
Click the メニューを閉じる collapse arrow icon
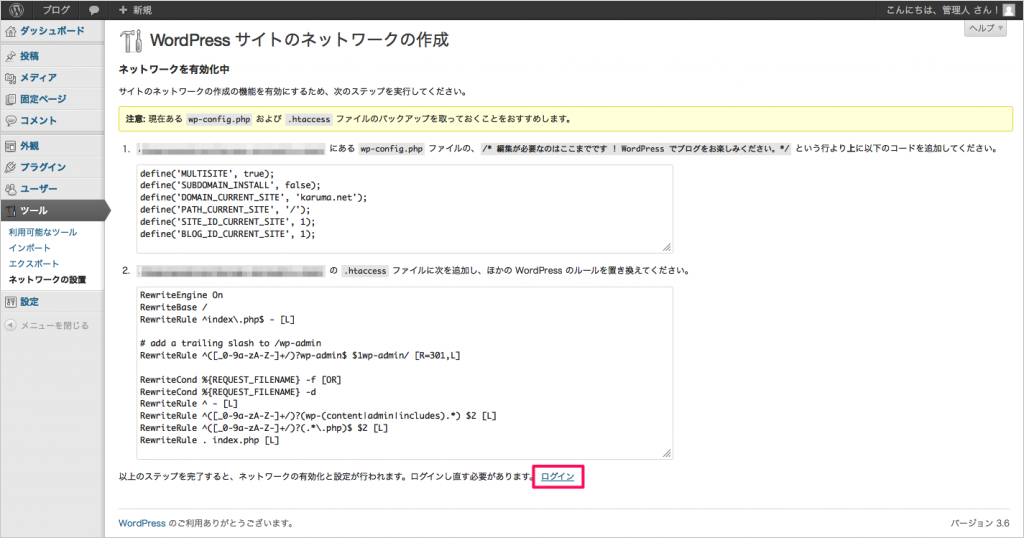tap(10, 325)
